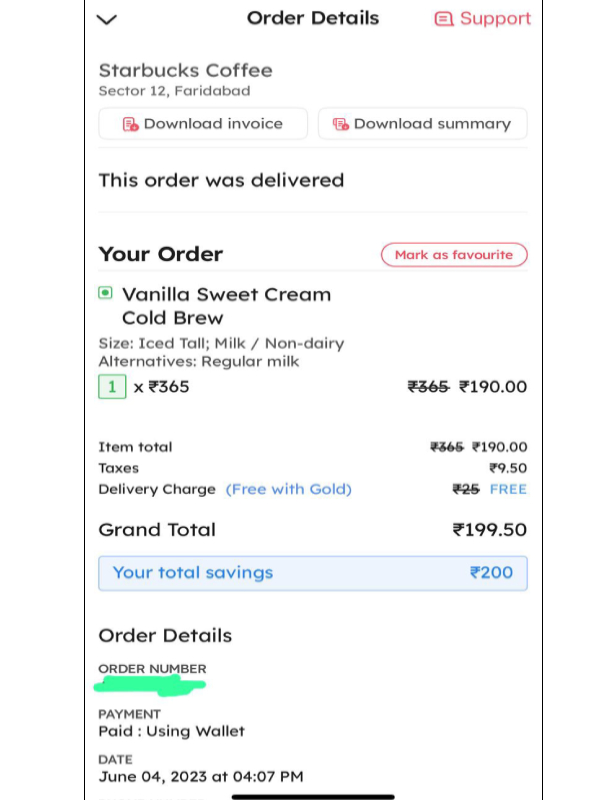600x800 pixels.
Task: Click the hidden order number field
Action: click(150, 684)
